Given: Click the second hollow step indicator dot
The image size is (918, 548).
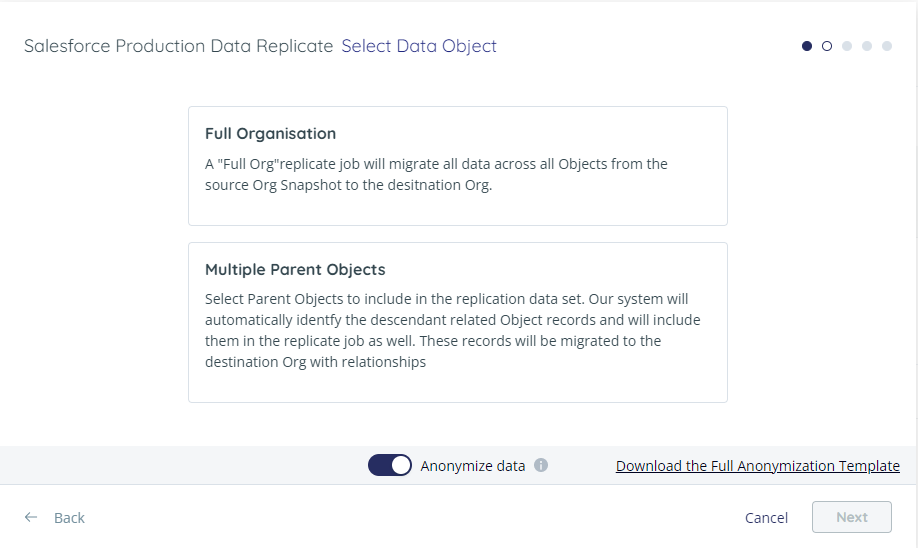Looking at the screenshot, I should click(x=827, y=46).
